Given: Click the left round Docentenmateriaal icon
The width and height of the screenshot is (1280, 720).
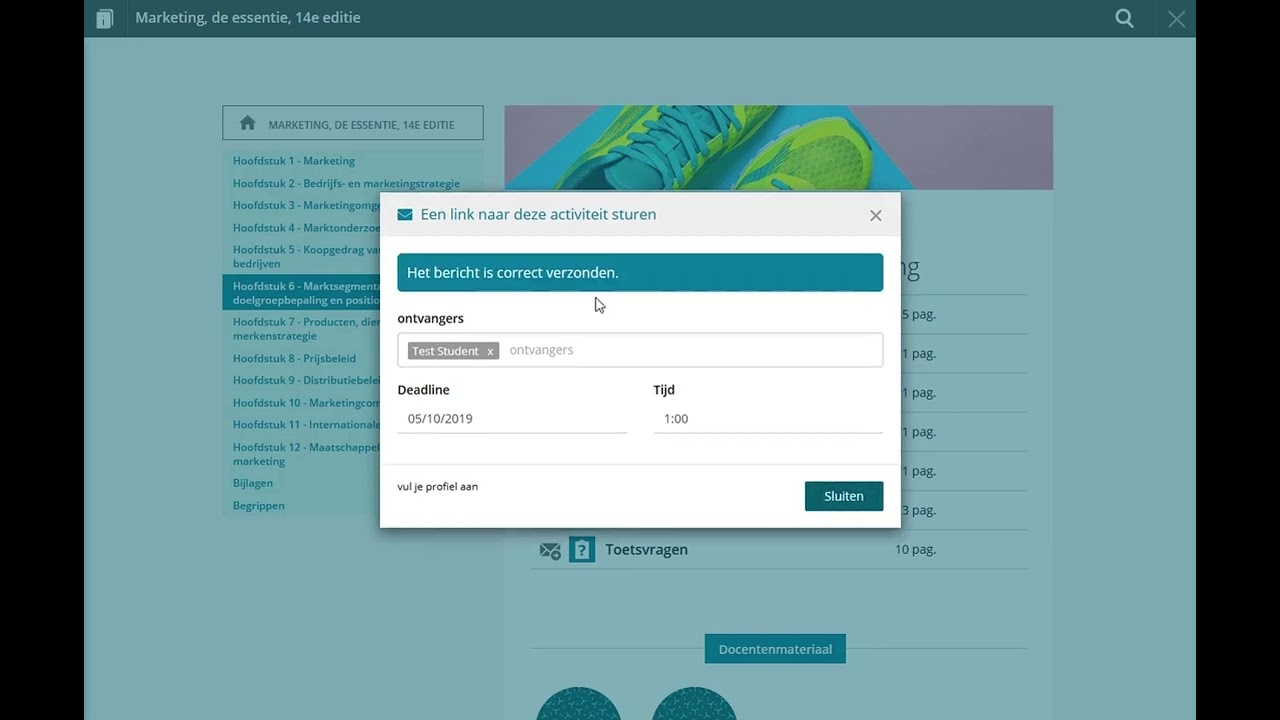Looking at the screenshot, I should (x=578, y=704).
